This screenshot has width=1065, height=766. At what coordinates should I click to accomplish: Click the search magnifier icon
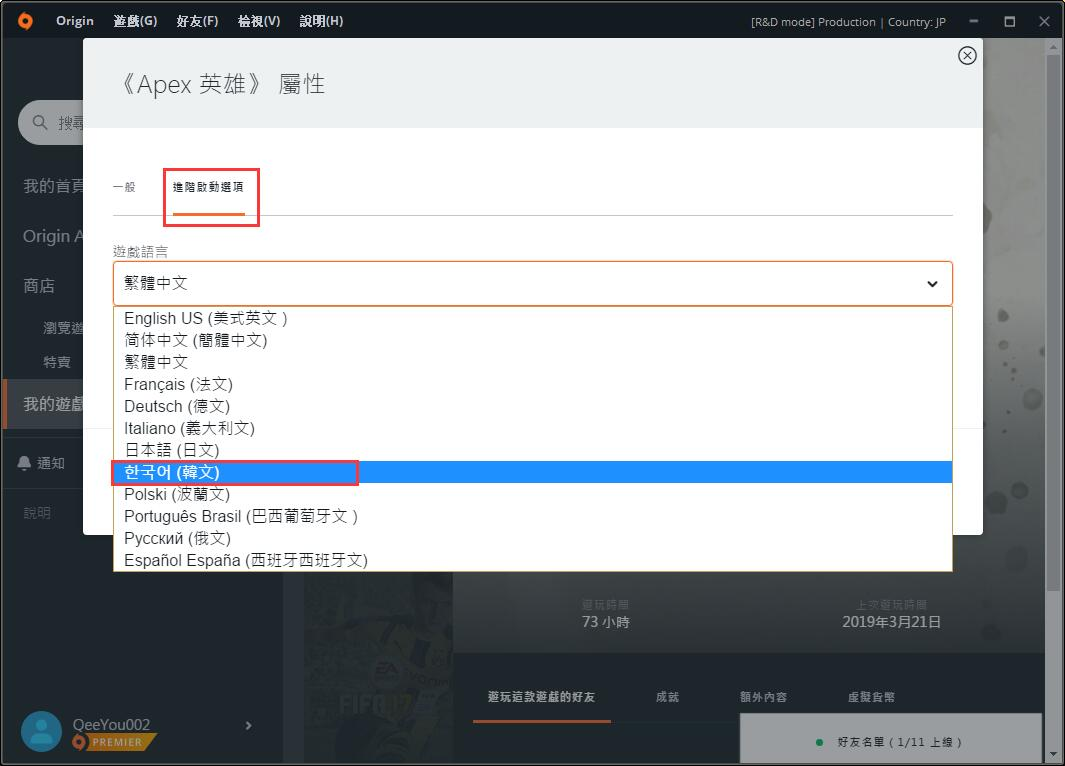click(x=40, y=122)
